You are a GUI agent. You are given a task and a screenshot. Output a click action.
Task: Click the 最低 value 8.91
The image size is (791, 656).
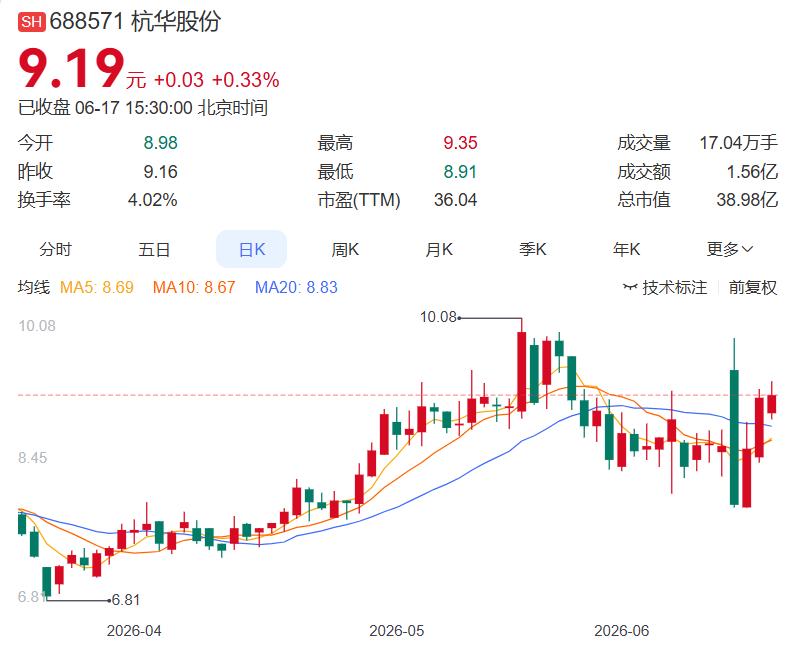[x=460, y=172]
